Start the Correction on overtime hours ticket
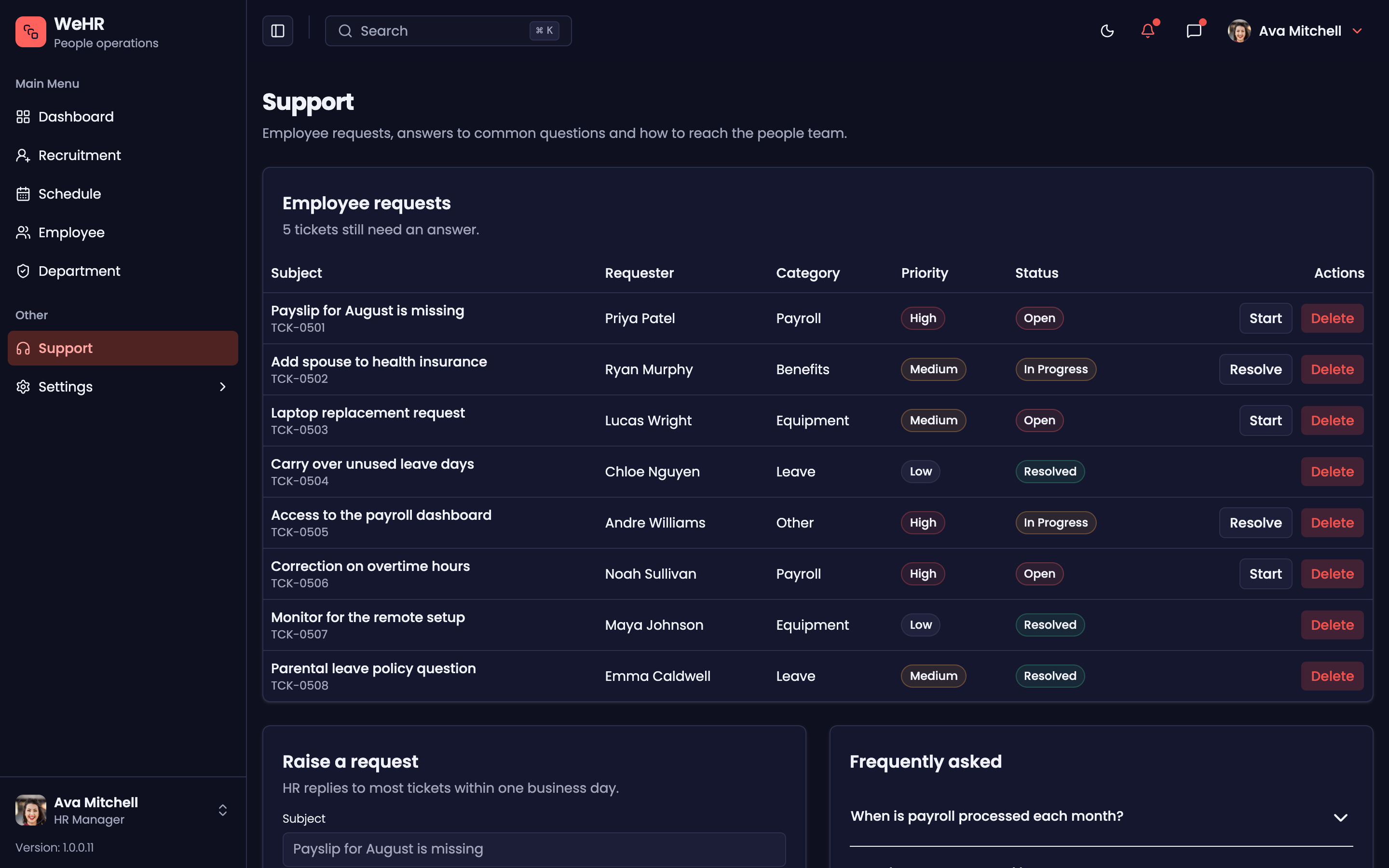This screenshot has width=1389, height=868. tap(1266, 574)
